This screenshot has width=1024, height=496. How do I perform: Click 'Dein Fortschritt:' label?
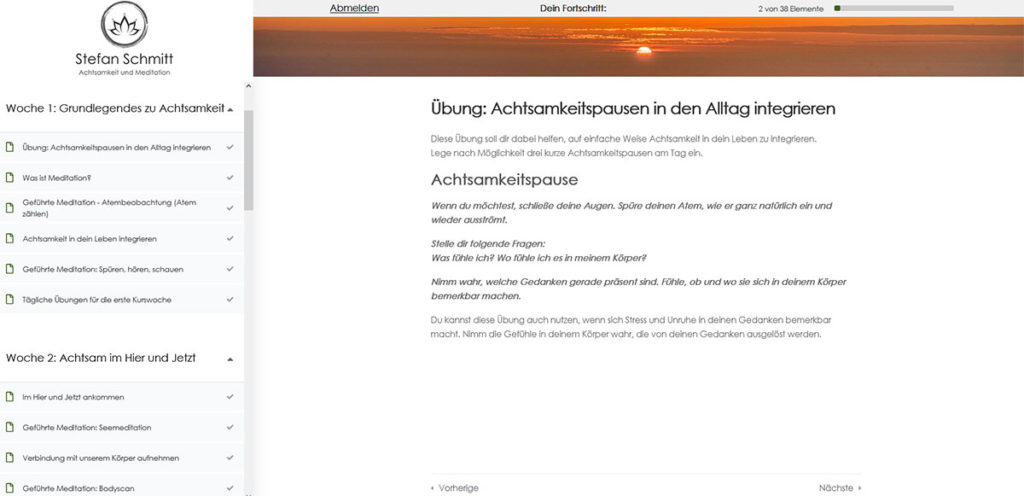(573, 8)
